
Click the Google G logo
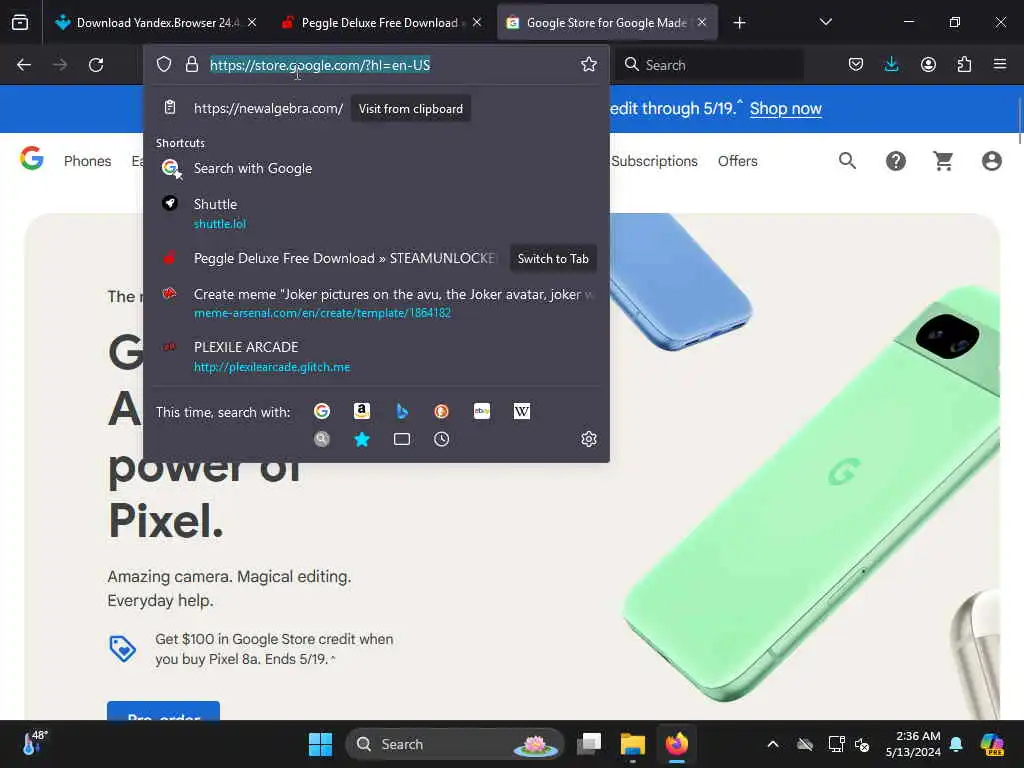coord(31,158)
